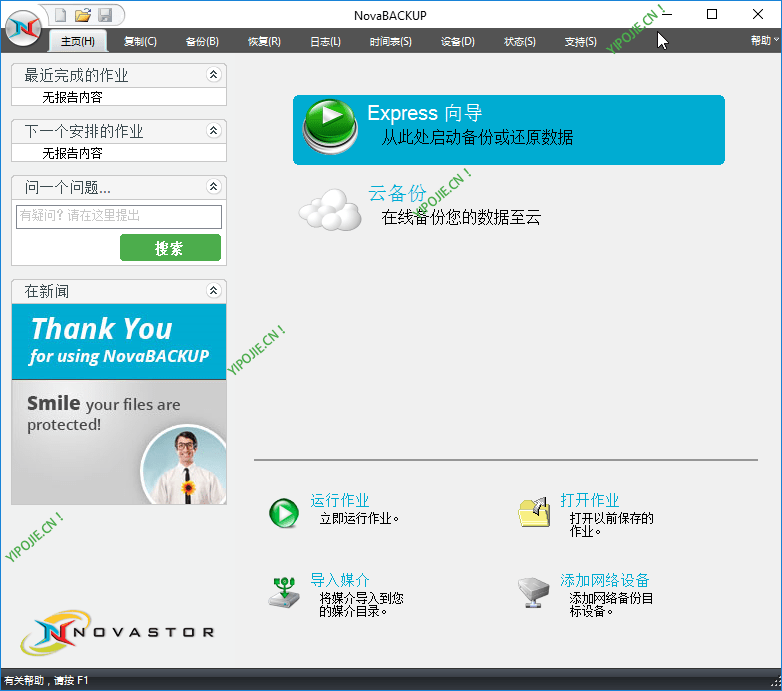Collapse the 最近完成的作业 panel

[213, 75]
